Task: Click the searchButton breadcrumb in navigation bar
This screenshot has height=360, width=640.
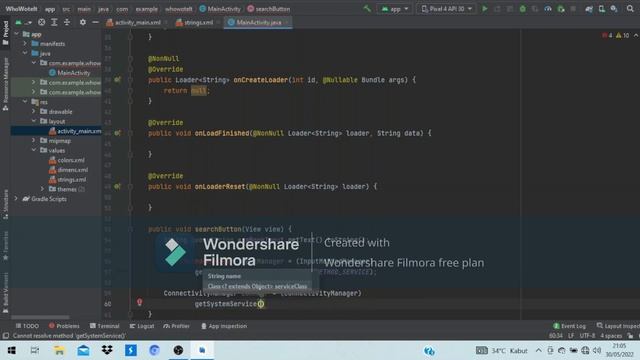Action: [x=269, y=9]
